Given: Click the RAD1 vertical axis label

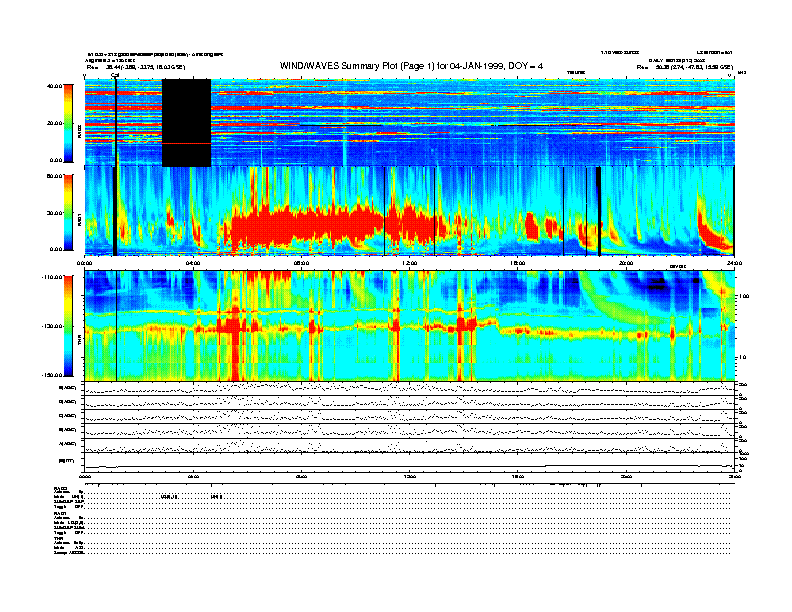Looking at the screenshot, I should [x=79, y=221].
